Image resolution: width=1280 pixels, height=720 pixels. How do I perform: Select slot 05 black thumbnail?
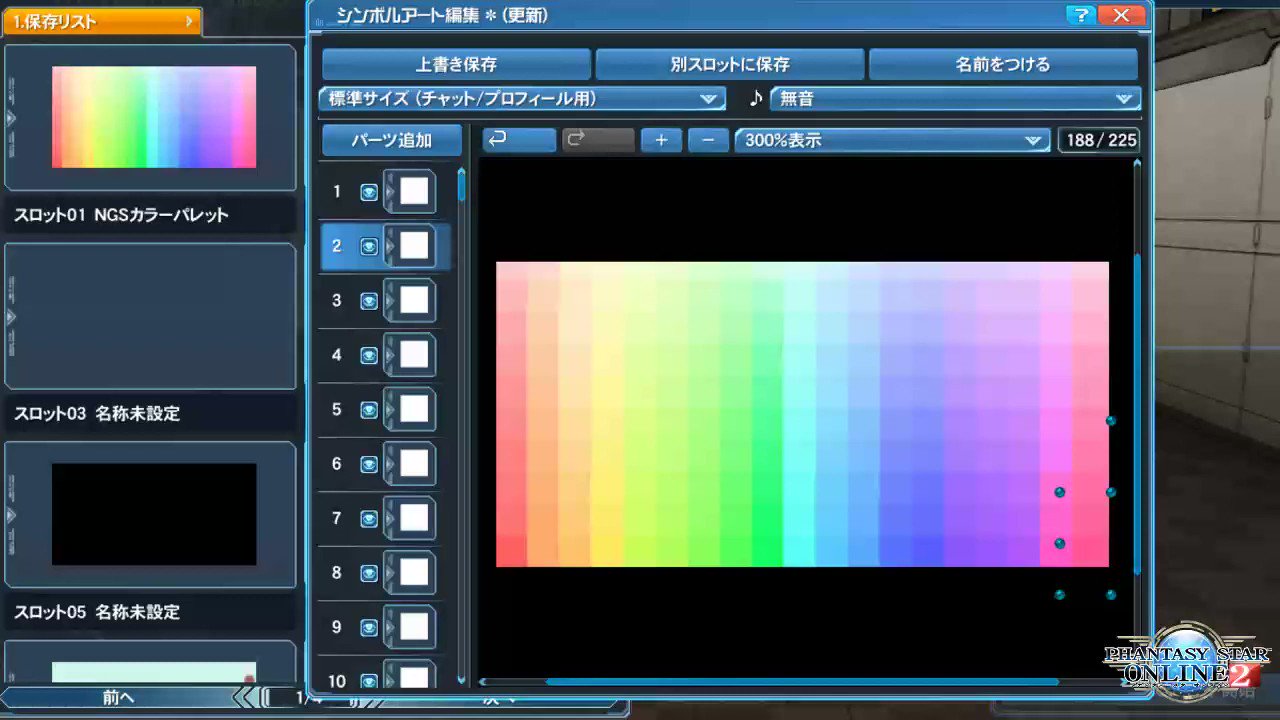coord(154,514)
